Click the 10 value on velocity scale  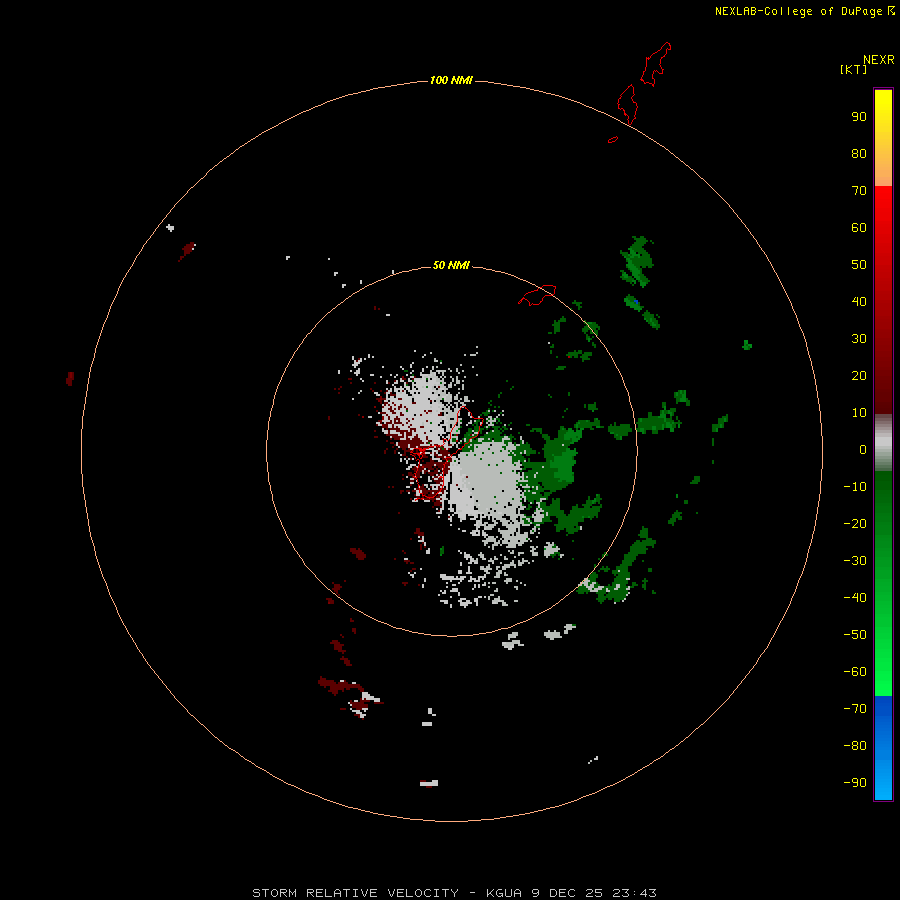859,413
